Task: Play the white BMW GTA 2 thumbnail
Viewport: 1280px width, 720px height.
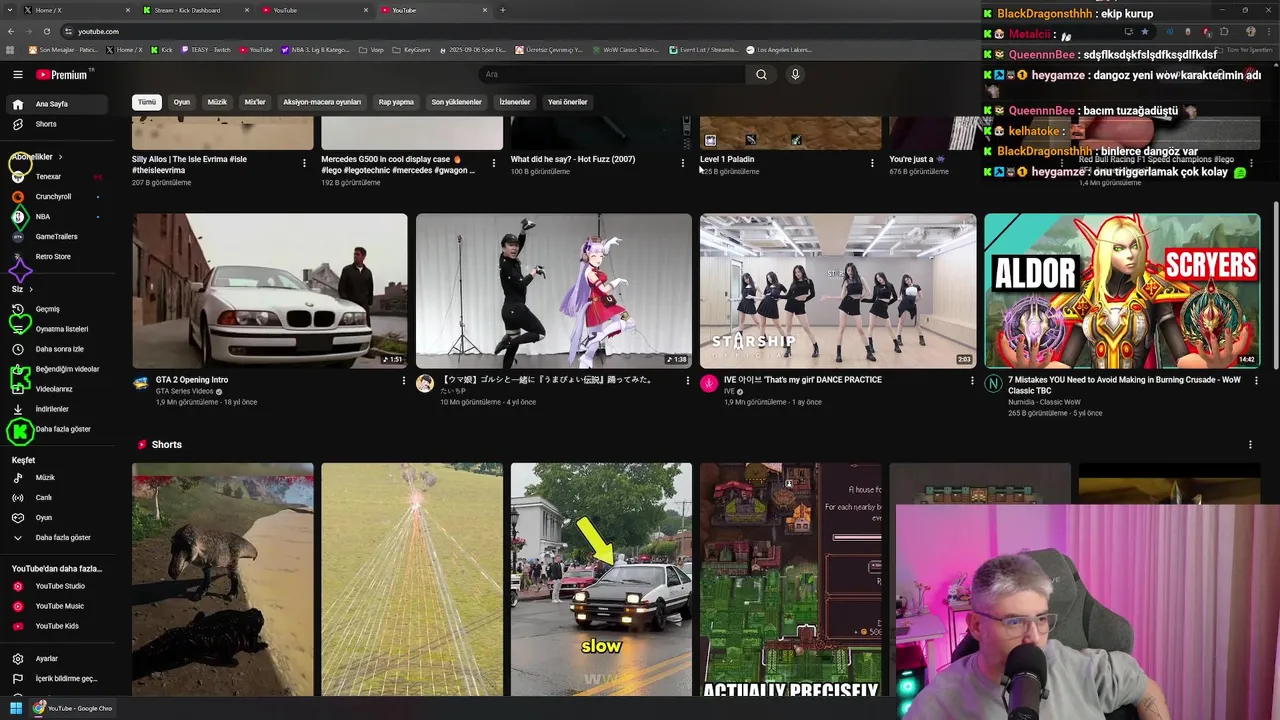Action: (x=270, y=291)
